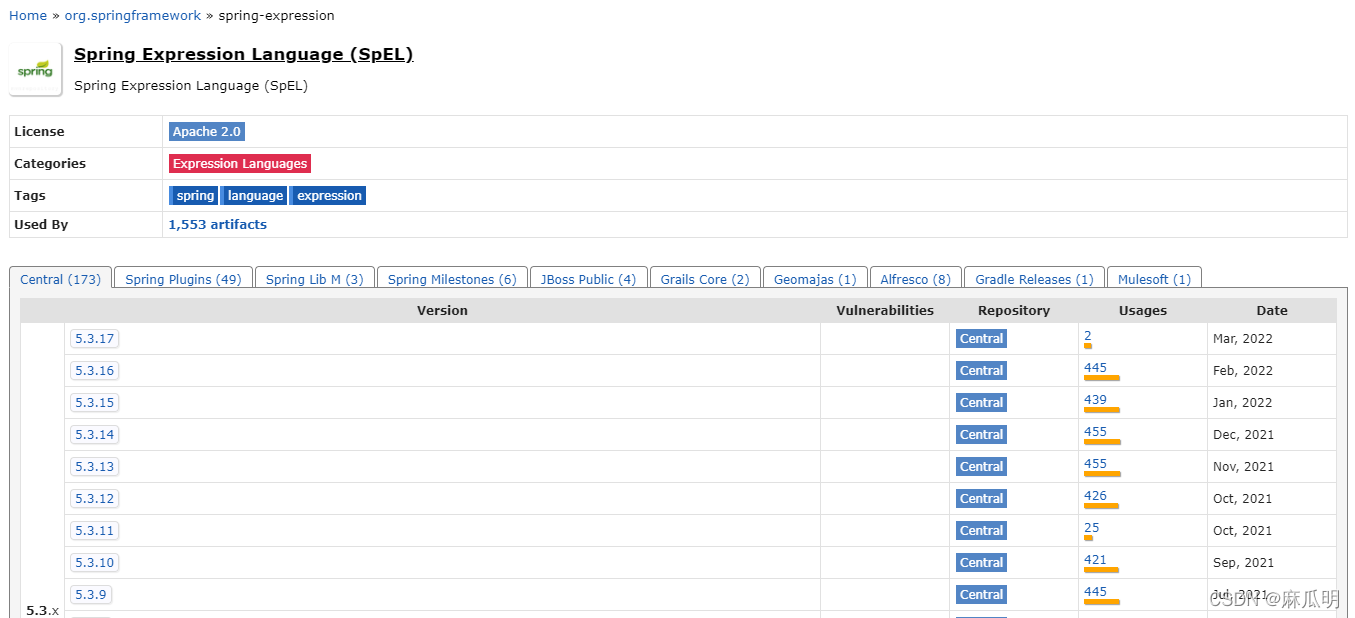Open the Apache 2.0 license badge
1355x618 pixels.
[206, 131]
